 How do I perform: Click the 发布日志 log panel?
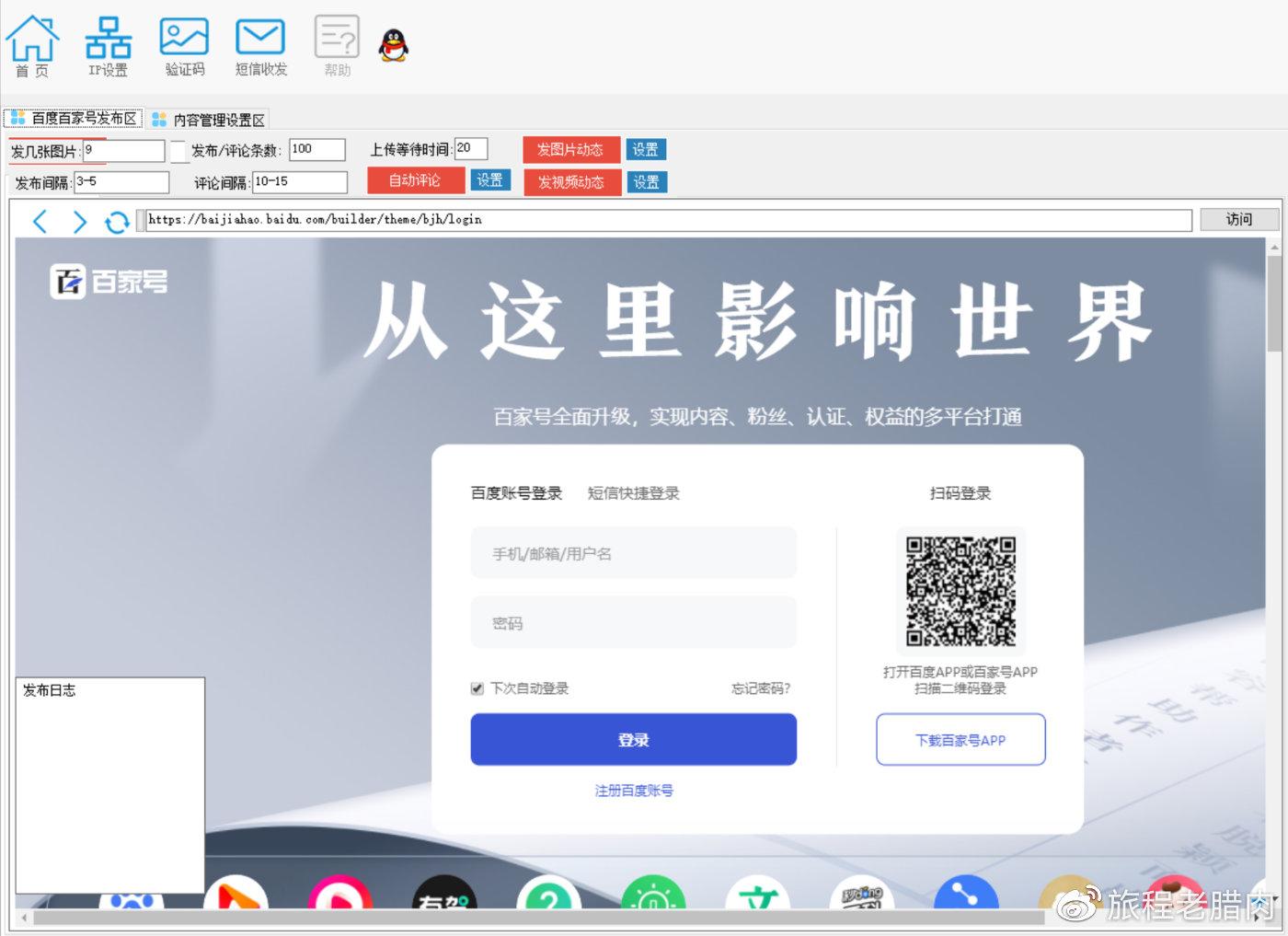click(x=109, y=785)
